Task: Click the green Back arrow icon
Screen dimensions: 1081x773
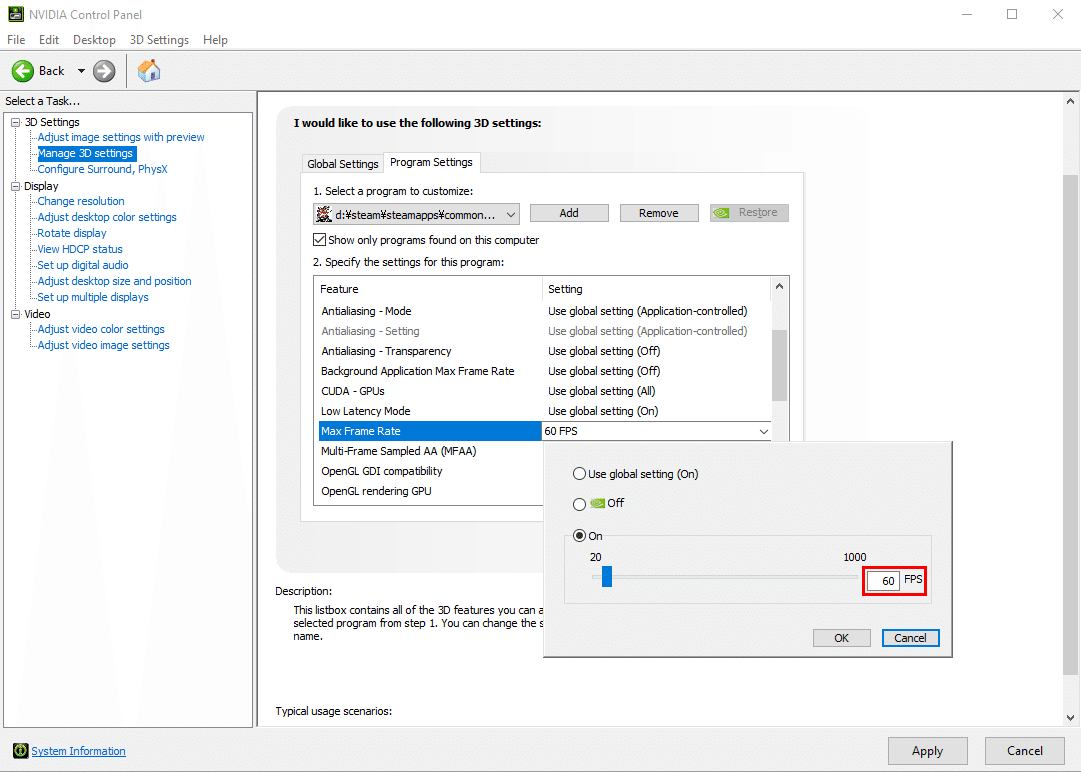Action: click(x=23, y=70)
